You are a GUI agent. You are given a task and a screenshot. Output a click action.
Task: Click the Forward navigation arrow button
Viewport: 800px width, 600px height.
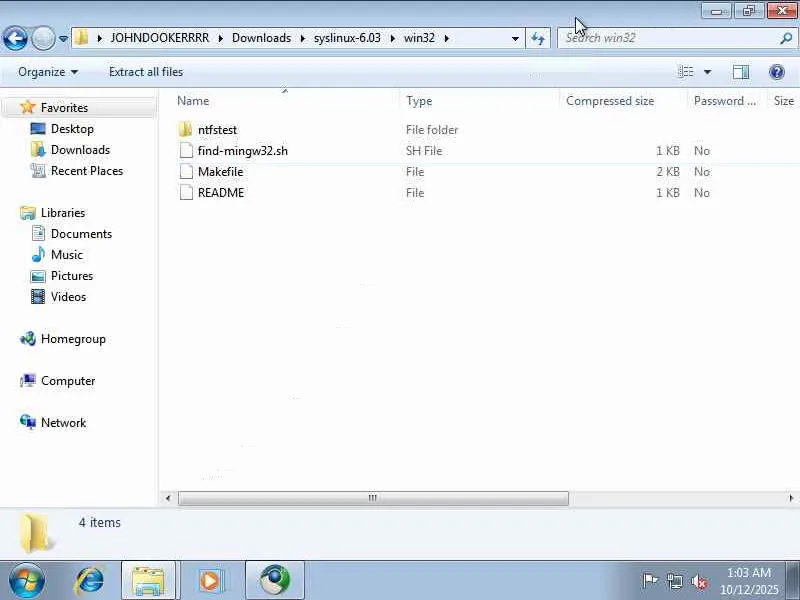tap(43, 38)
